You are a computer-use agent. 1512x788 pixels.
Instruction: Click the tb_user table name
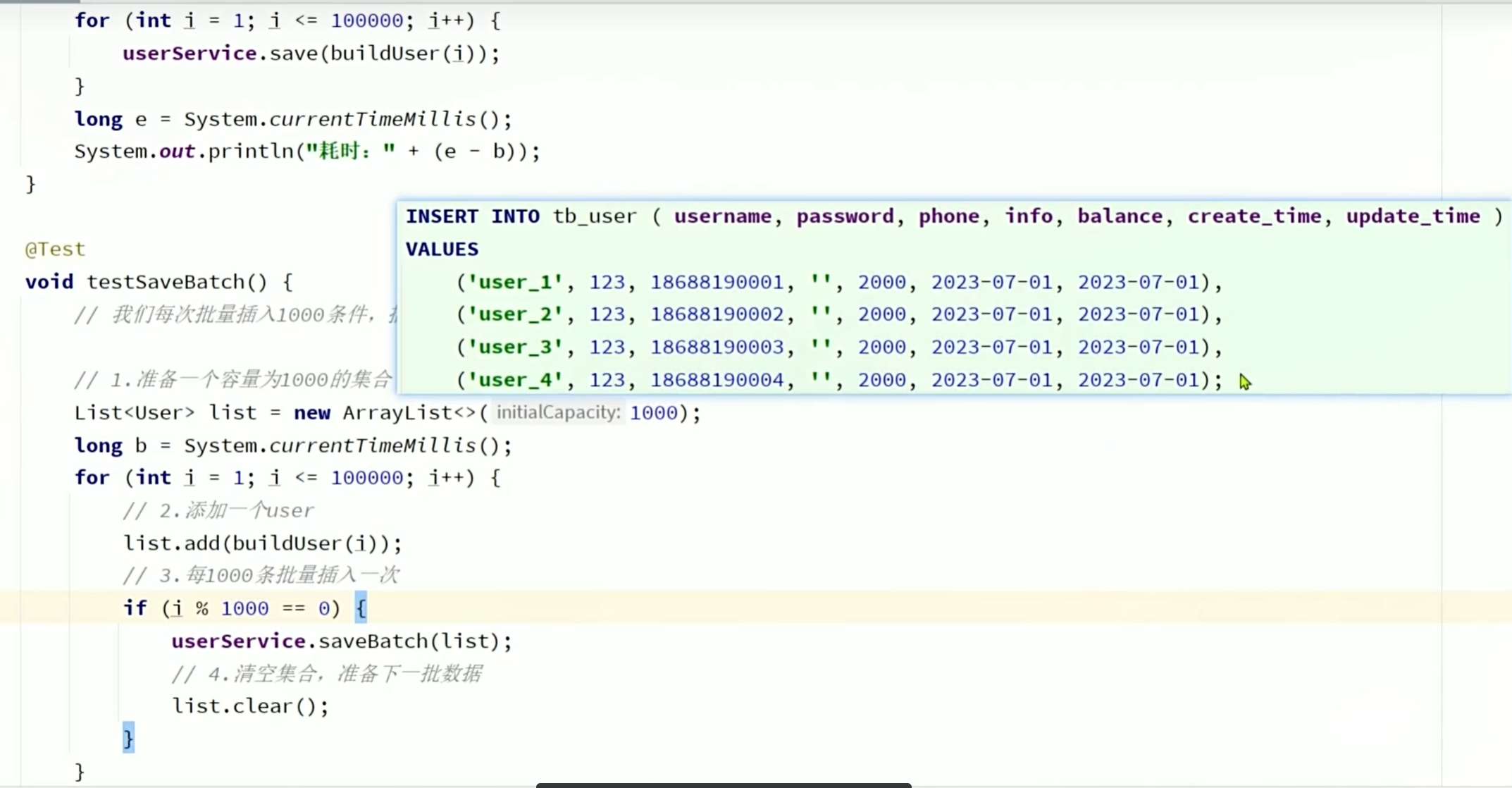[x=594, y=216]
